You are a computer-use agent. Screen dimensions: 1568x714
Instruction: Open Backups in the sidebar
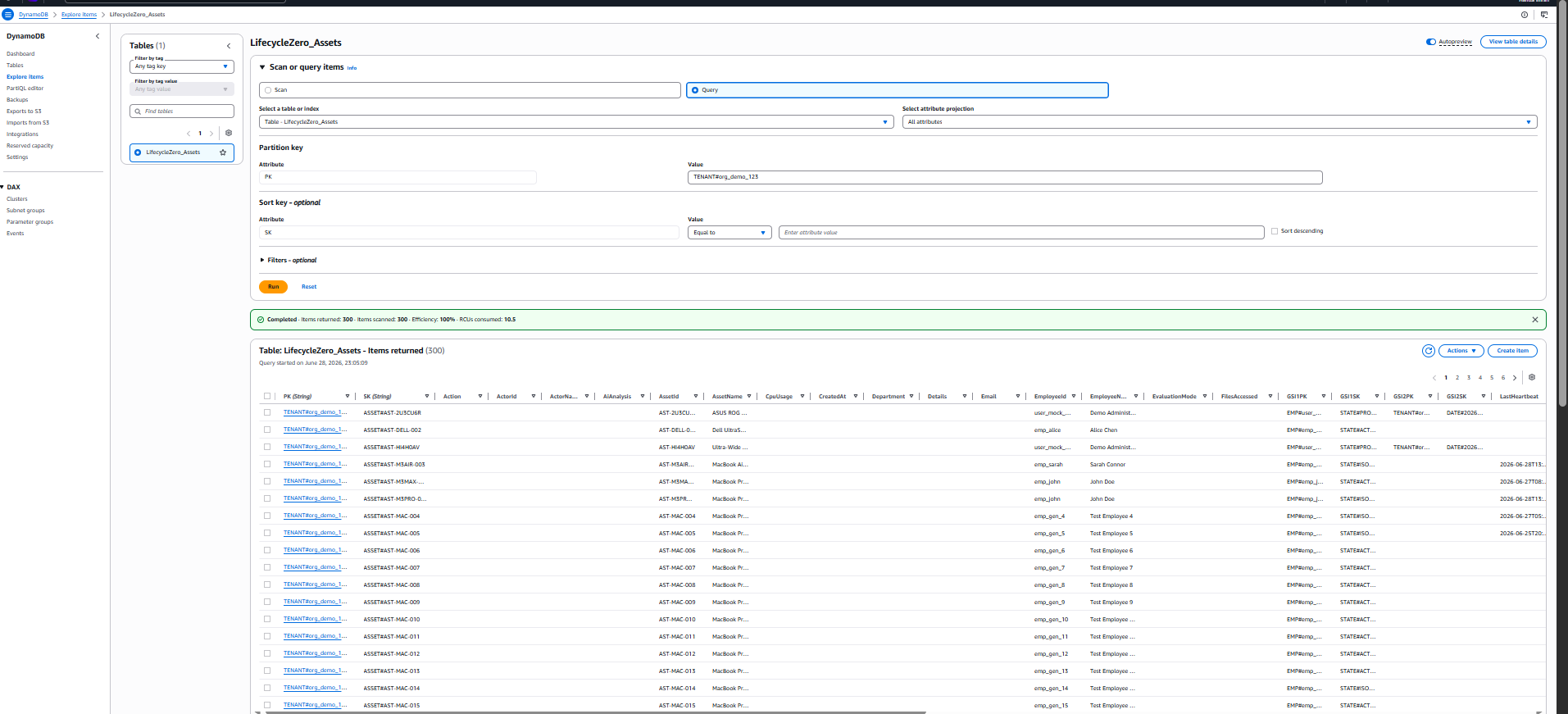(17, 100)
